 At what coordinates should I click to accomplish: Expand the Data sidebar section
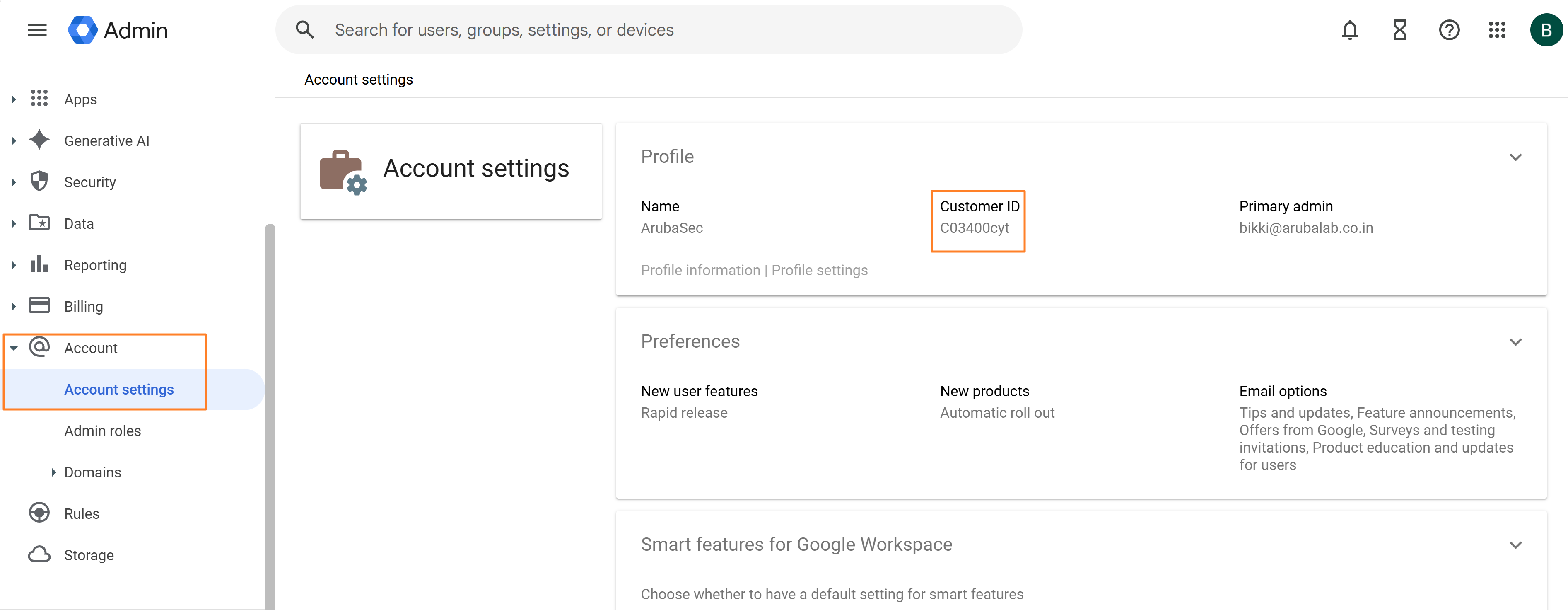click(13, 223)
